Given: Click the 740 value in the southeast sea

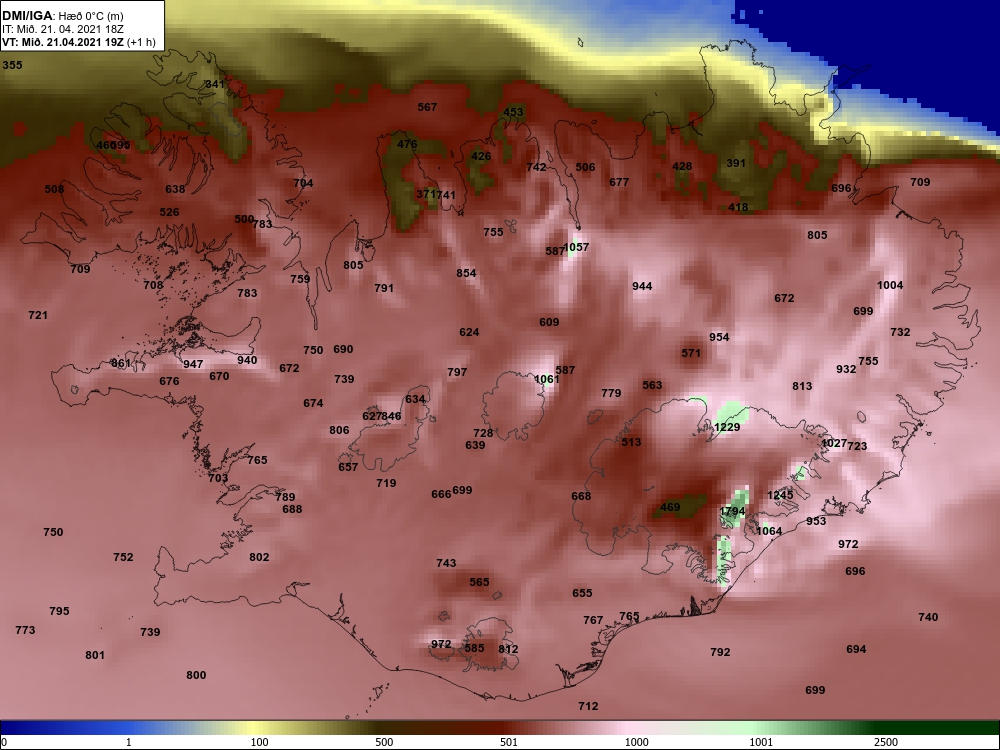Looking at the screenshot, I should [928, 617].
